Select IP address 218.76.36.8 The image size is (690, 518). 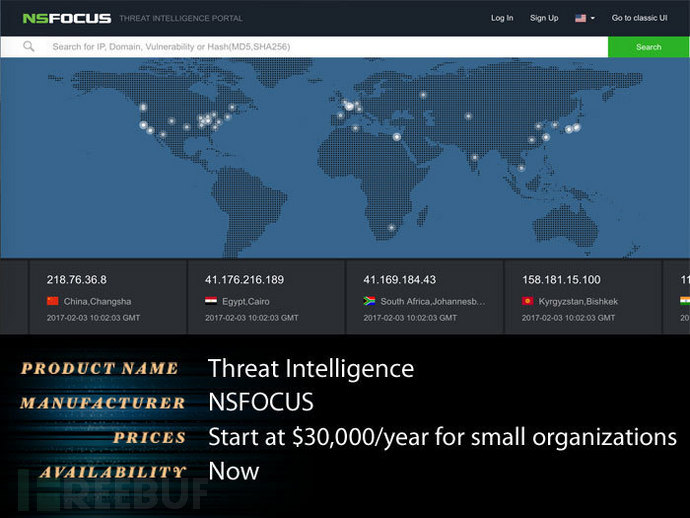[x=77, y=280]
